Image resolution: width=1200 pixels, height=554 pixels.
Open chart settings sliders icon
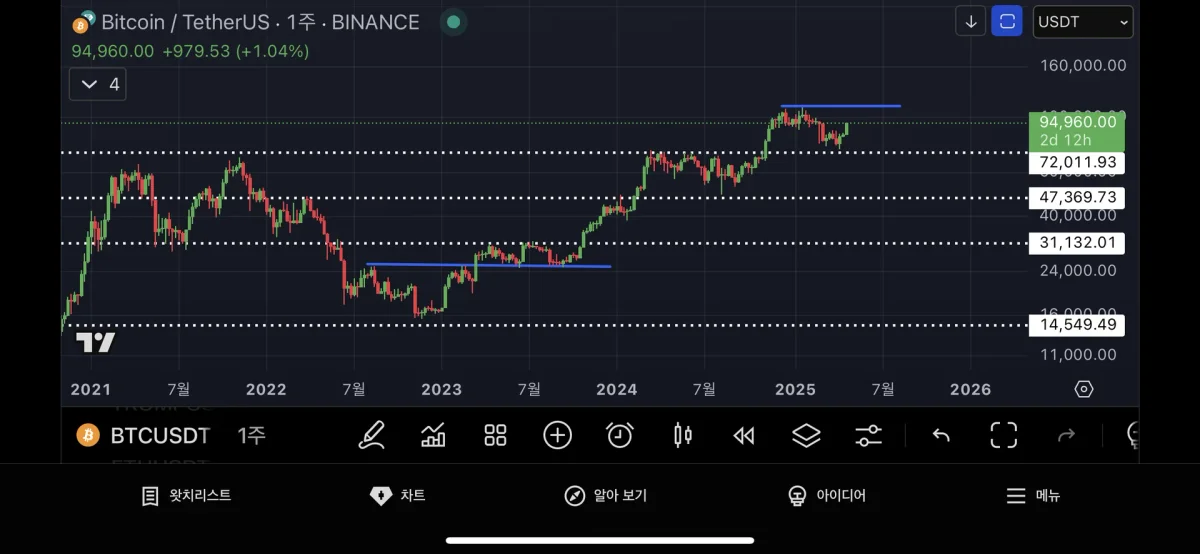point(868,435)
